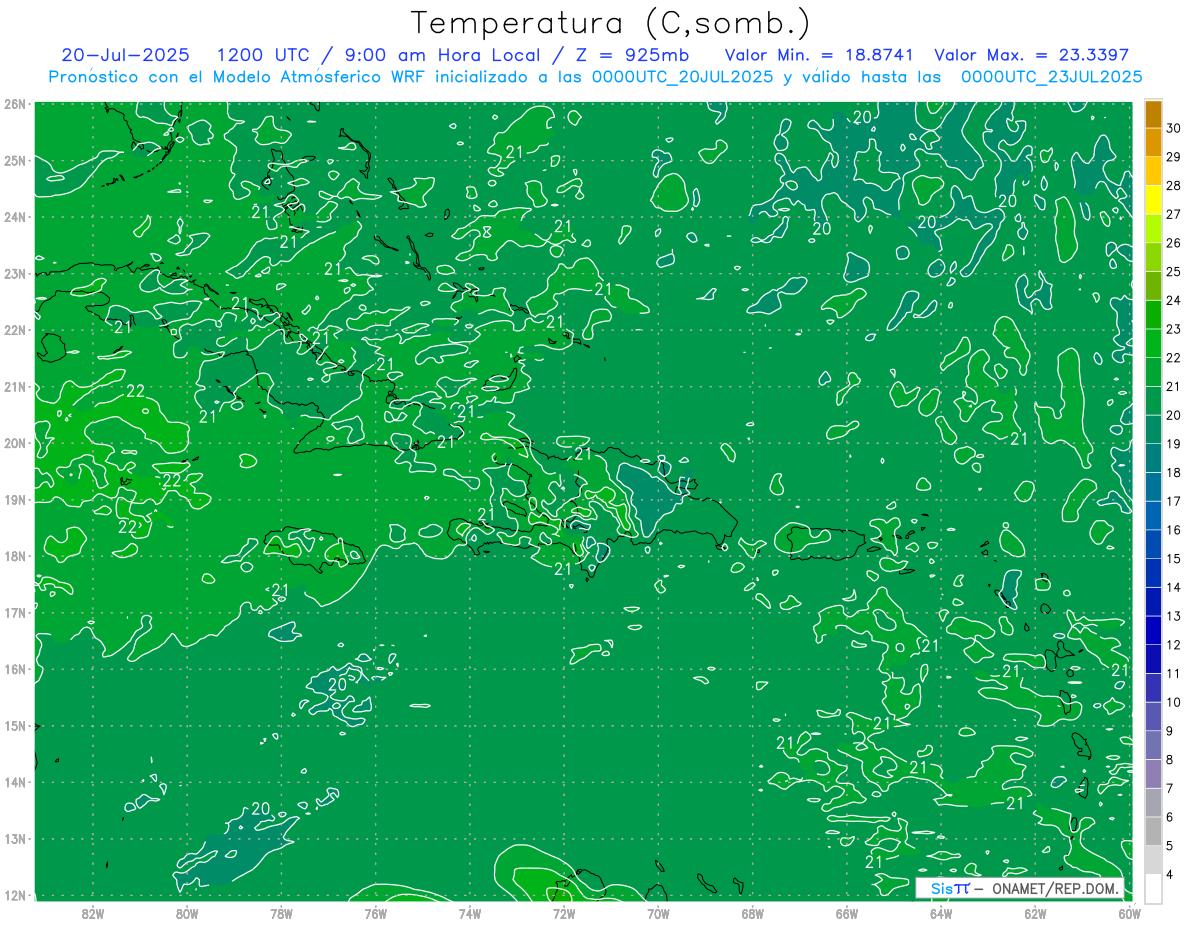
Task: Click the "17N" latitude label
Action: pos(14,613)
